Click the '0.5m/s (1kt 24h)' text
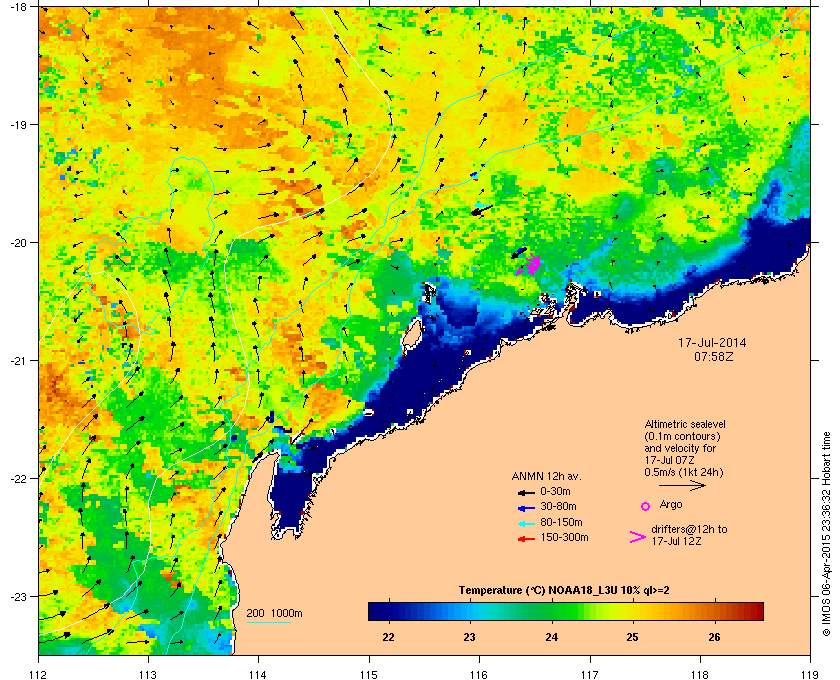 (x=684, y=473)
